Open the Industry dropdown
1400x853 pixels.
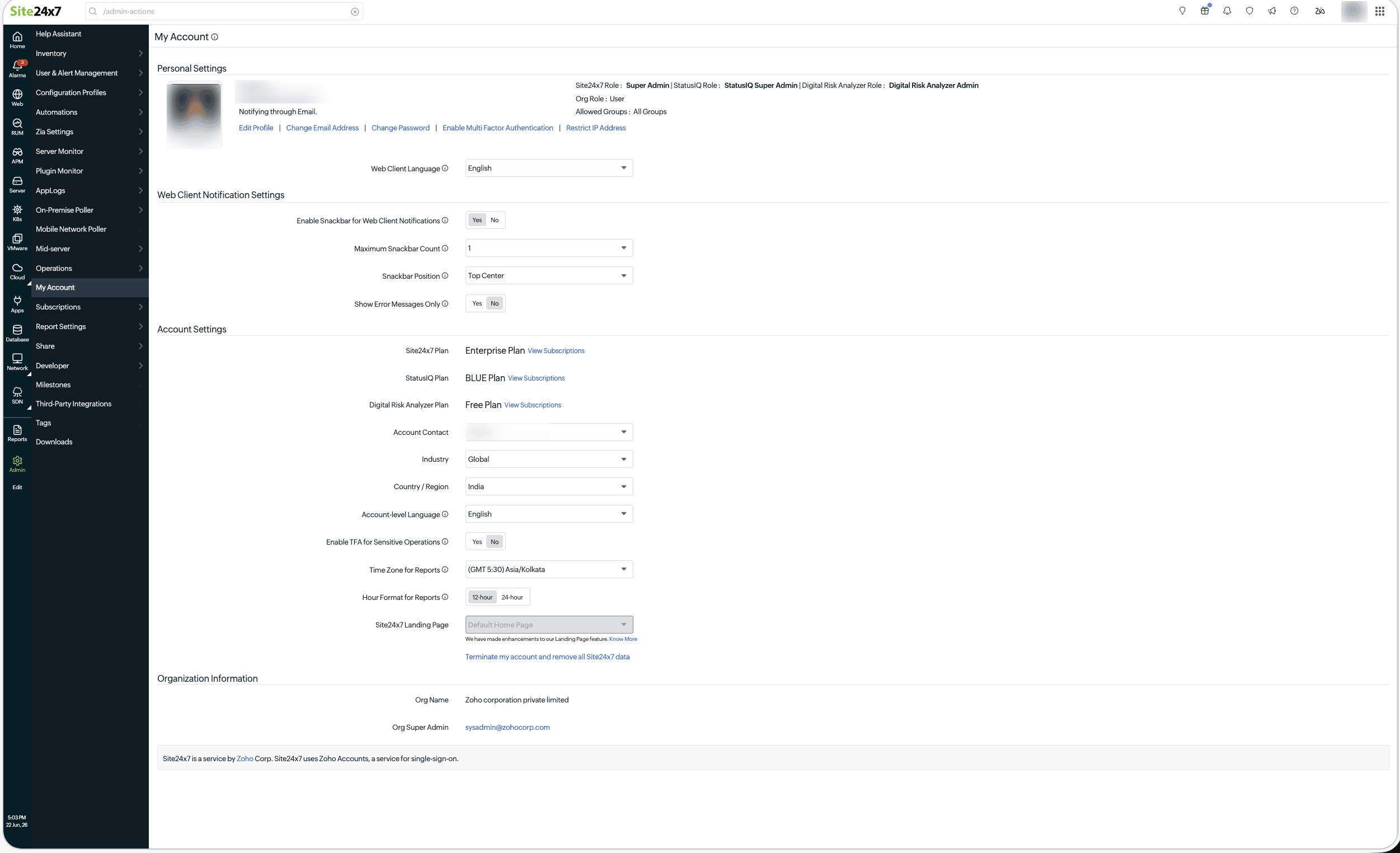(x=549, y=459)
